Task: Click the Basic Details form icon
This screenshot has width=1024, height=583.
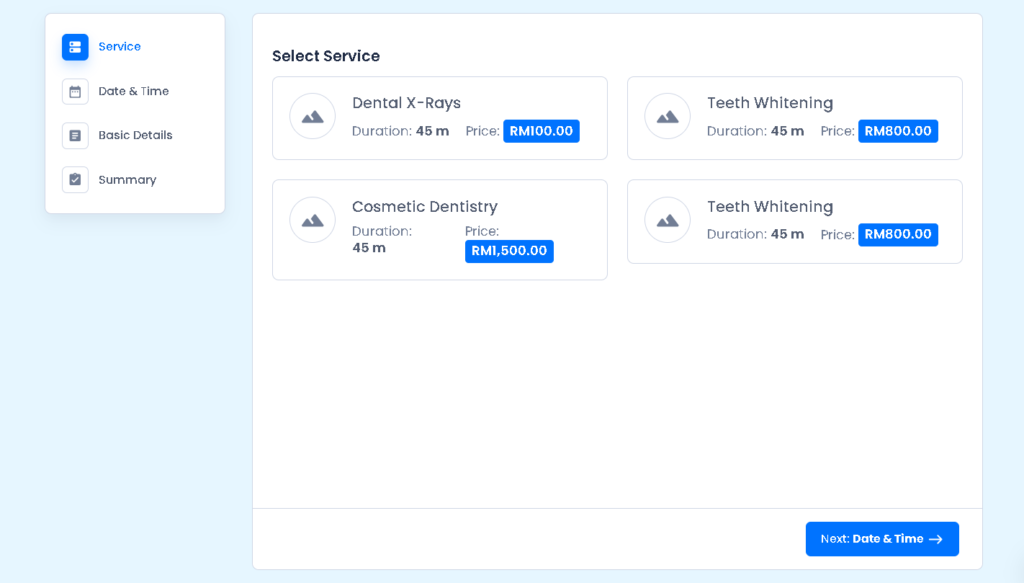Action: pos(75,135)
